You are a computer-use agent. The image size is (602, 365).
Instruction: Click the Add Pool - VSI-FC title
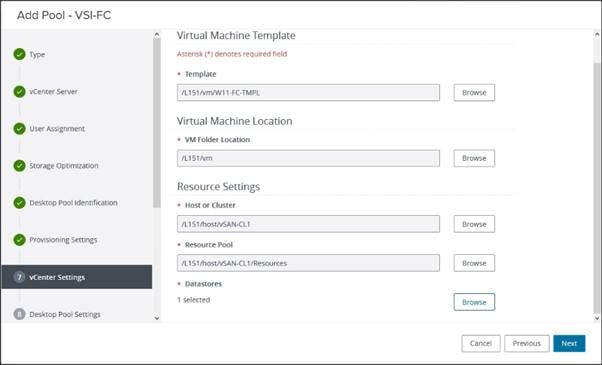[64, 15]
